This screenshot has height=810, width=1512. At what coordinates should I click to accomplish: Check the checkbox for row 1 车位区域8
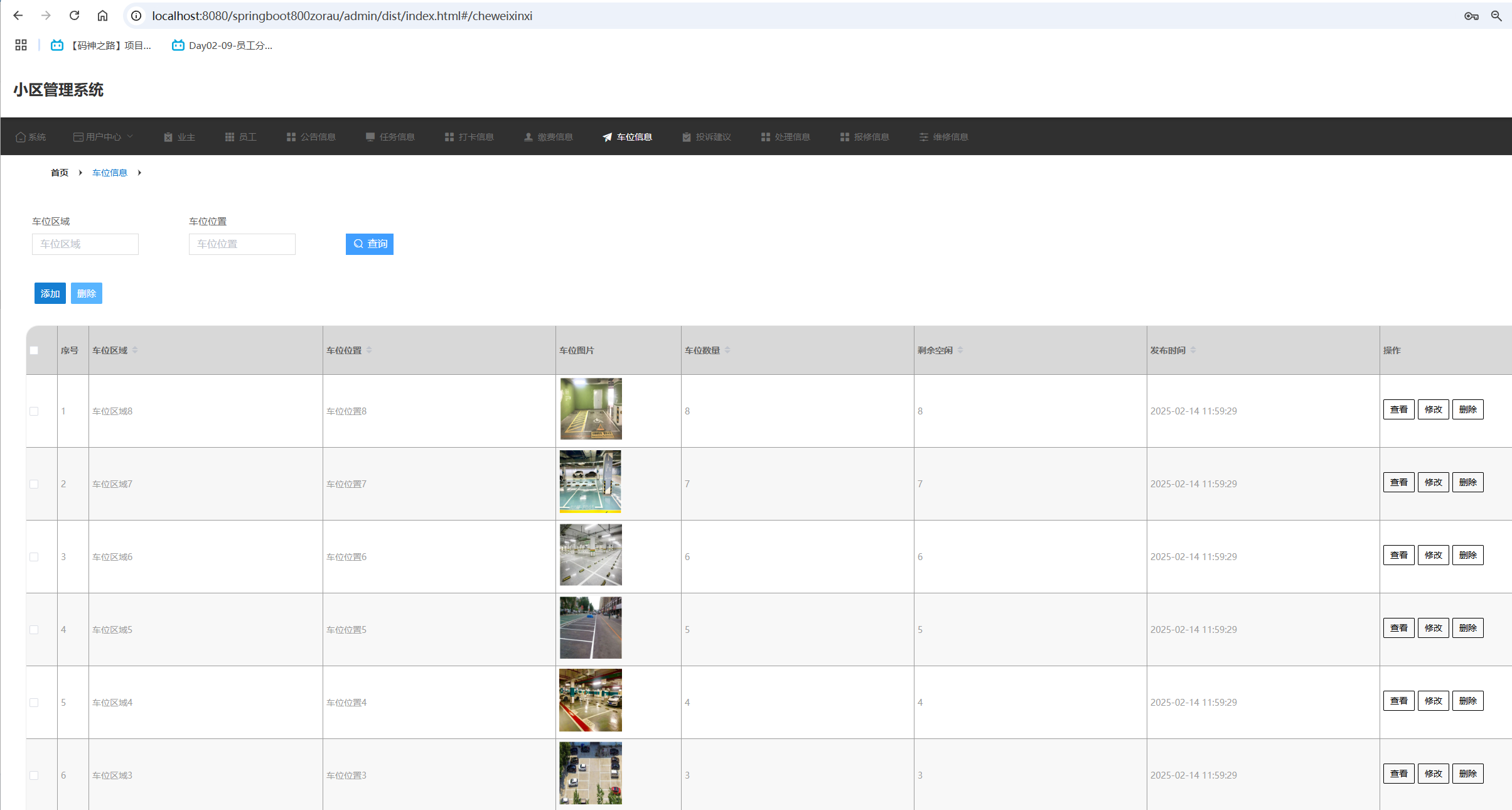click(x=34, y=411)
